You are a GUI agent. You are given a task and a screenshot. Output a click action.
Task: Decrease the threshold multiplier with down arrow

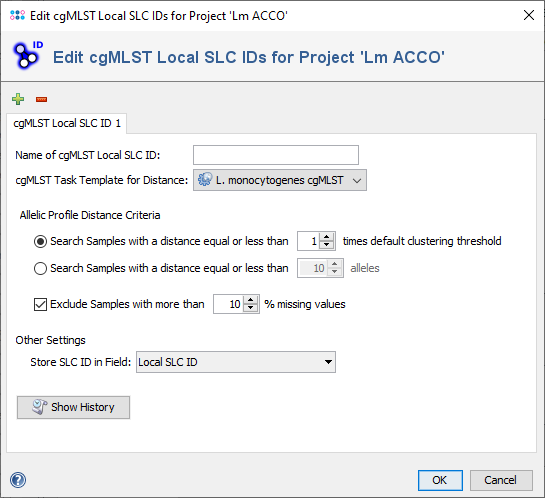coord(326,245)
